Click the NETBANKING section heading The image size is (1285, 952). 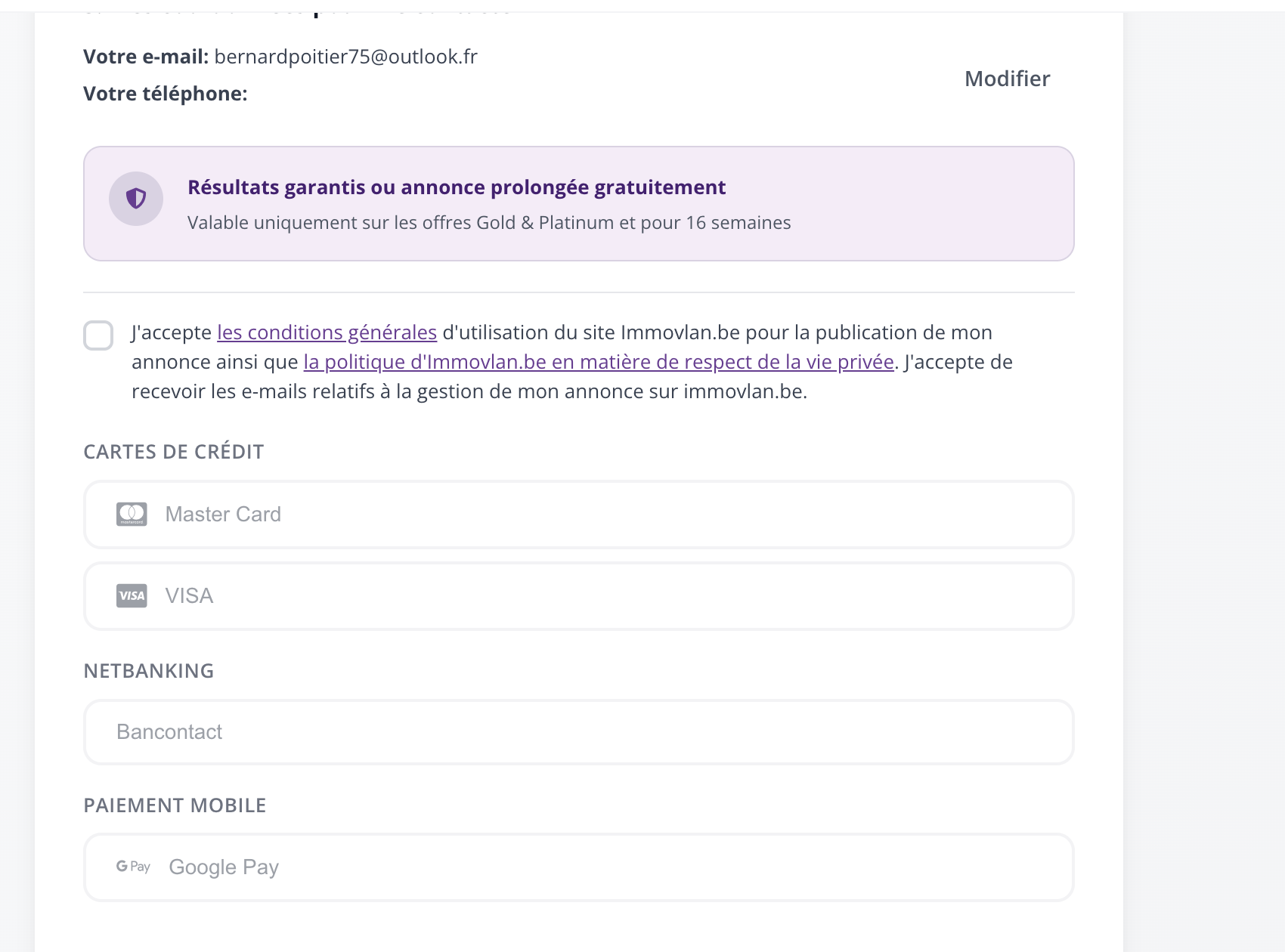[149, 671]
